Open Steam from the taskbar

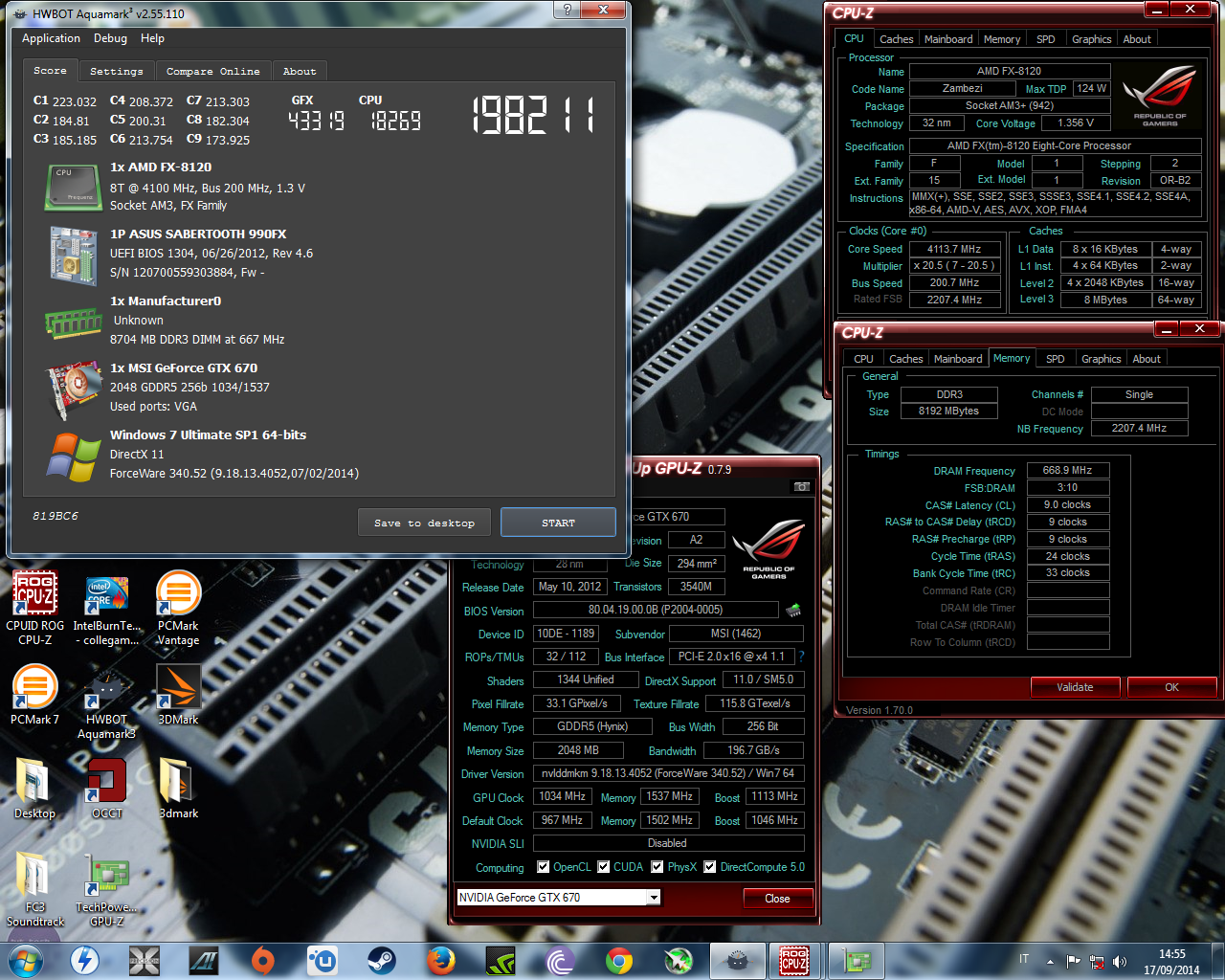coord(382,960)
